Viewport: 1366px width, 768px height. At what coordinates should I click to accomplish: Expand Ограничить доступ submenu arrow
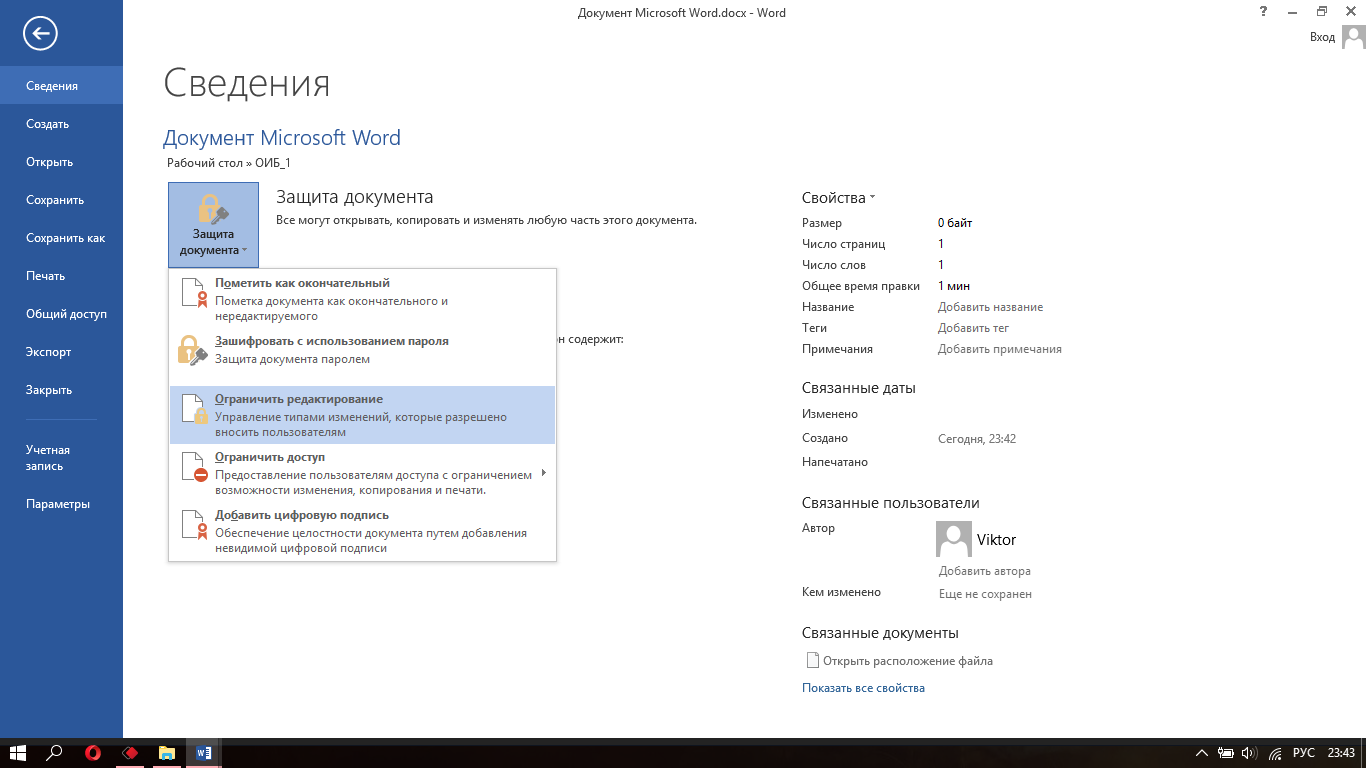(x=544, y=473)
